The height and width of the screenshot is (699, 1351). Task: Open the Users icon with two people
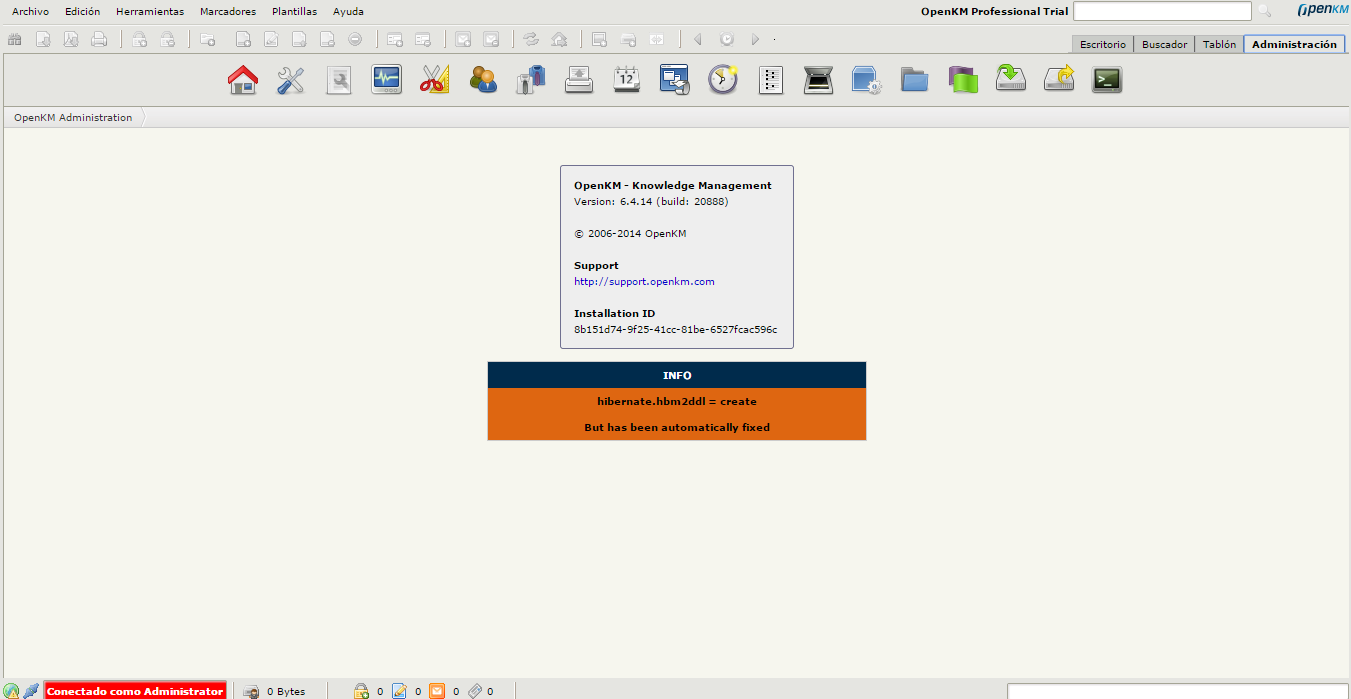pyautogui.click(x=483, y=80)
